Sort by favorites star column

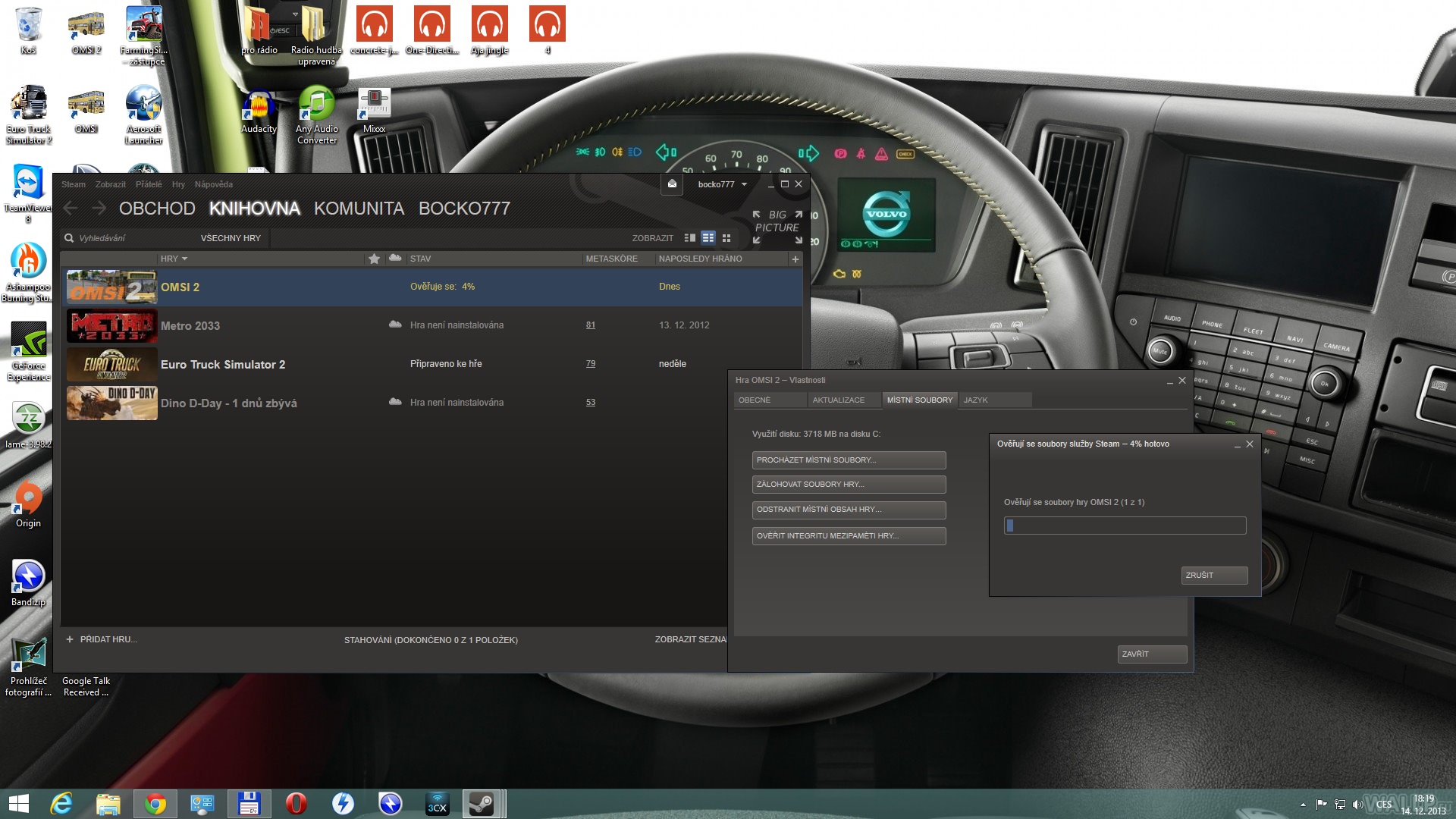[374, 259]
